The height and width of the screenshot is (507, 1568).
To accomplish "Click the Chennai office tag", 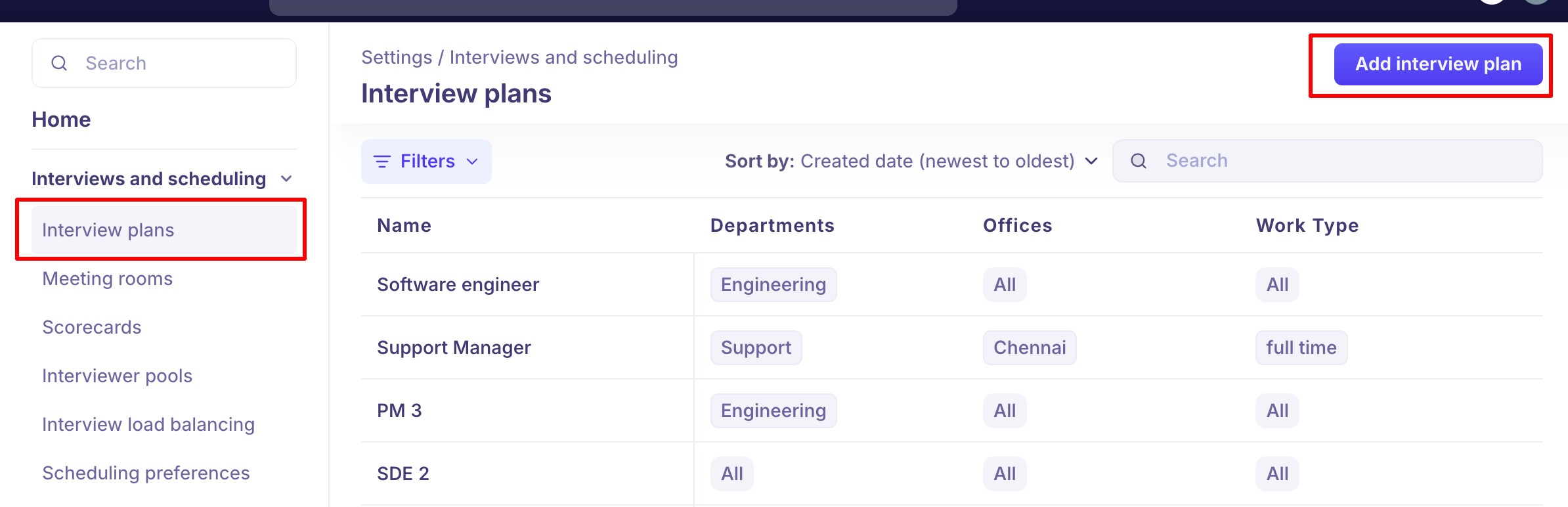I will tap(1029, 347).
